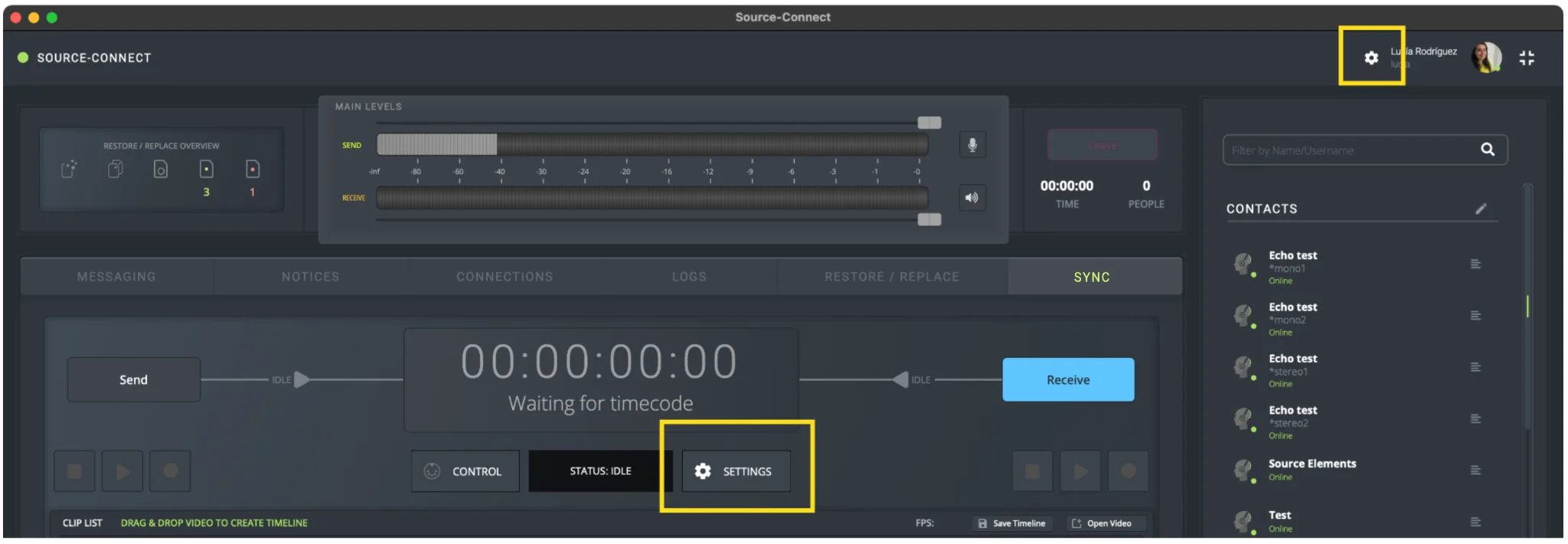This screenshot has height=544, width=1568.
Task: Switch to the MESSAGING tab
Action: [x=116, y=277]
